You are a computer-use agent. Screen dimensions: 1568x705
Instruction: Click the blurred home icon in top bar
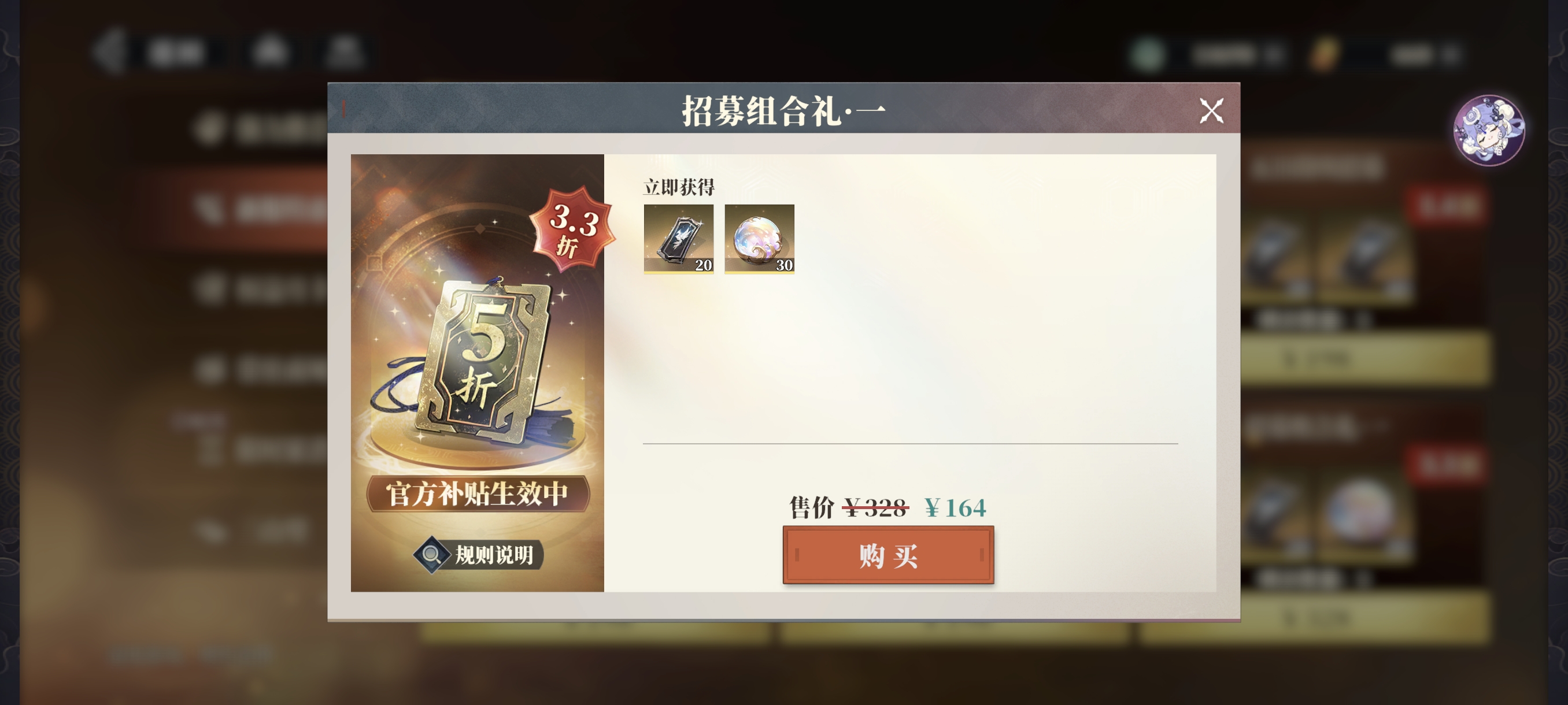[x=269, y=51]
